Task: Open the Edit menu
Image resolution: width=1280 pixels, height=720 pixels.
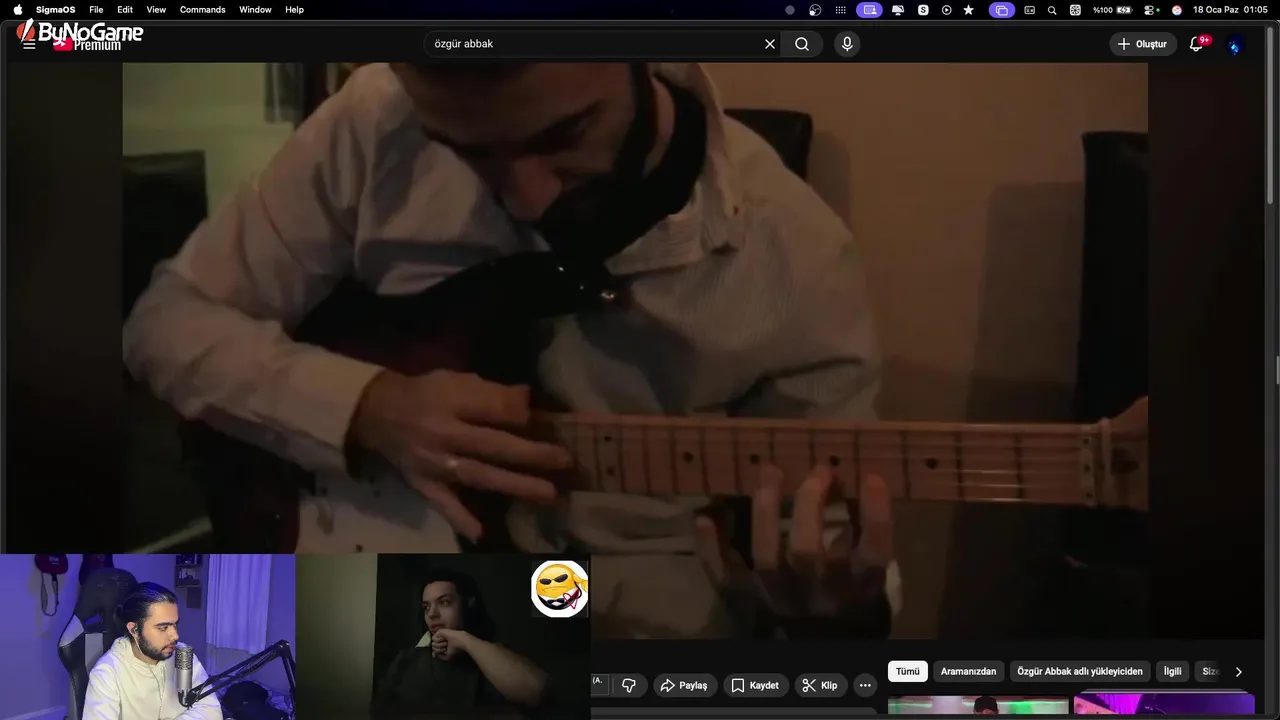Action: [x=125, y=9]
